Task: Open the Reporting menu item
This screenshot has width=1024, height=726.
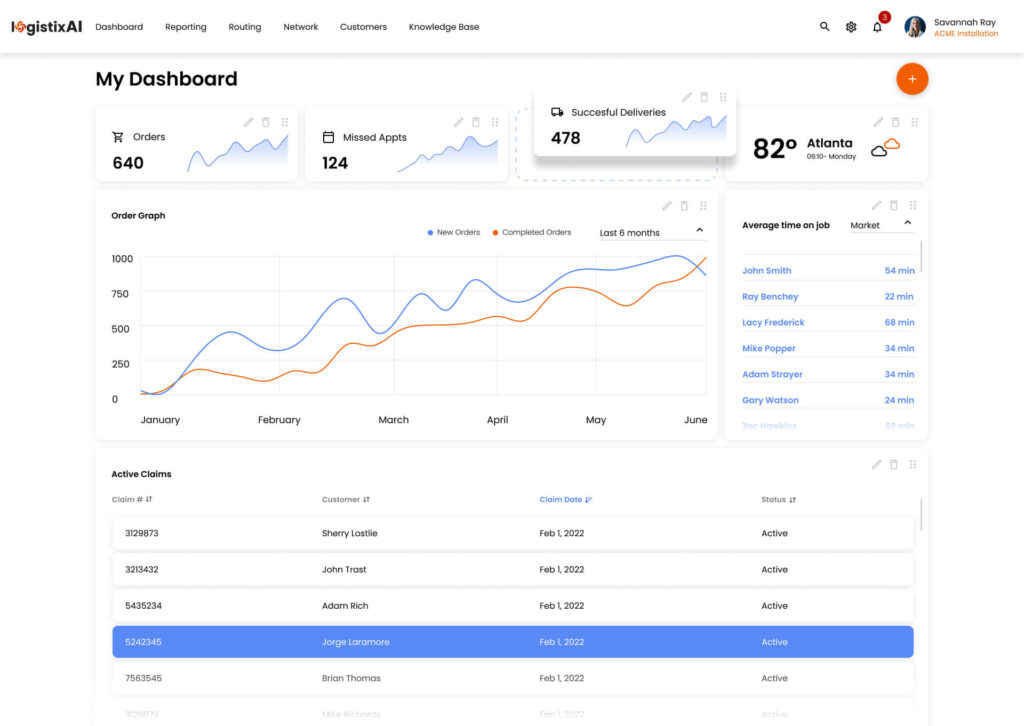Action: point(185,27)
